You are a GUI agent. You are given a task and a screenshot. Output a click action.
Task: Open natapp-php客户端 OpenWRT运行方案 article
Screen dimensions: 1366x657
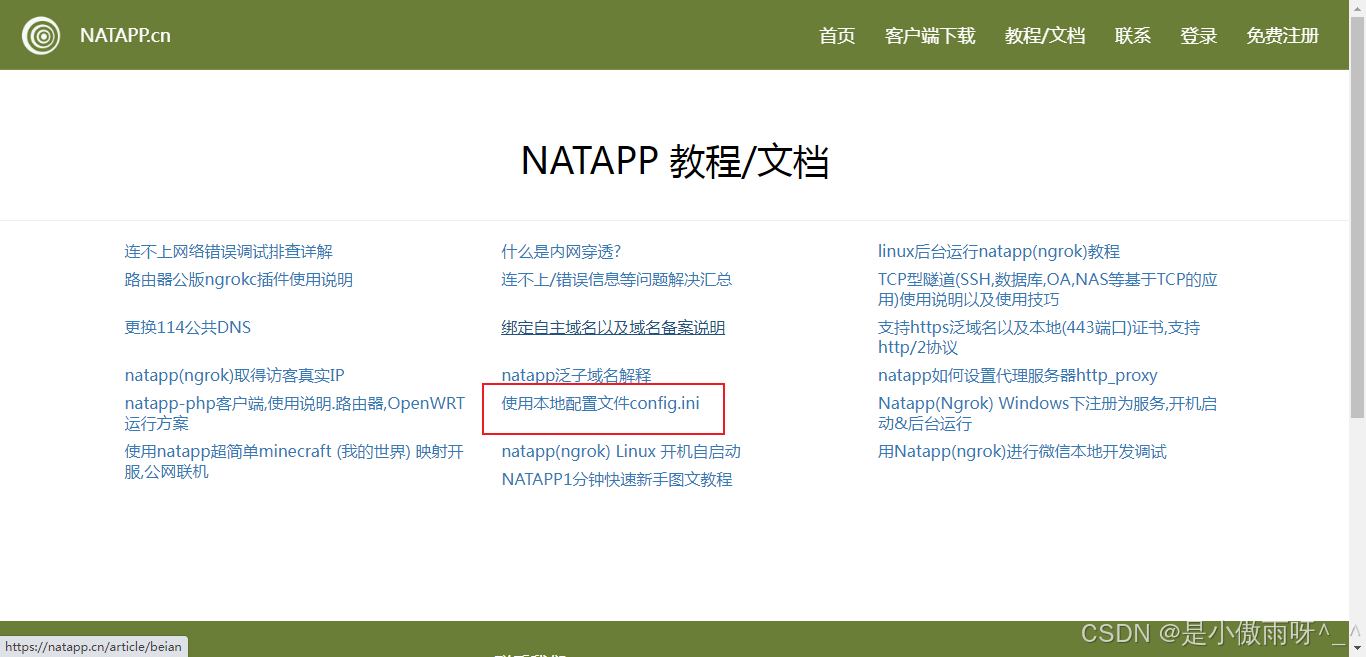(x=295, y=414)
